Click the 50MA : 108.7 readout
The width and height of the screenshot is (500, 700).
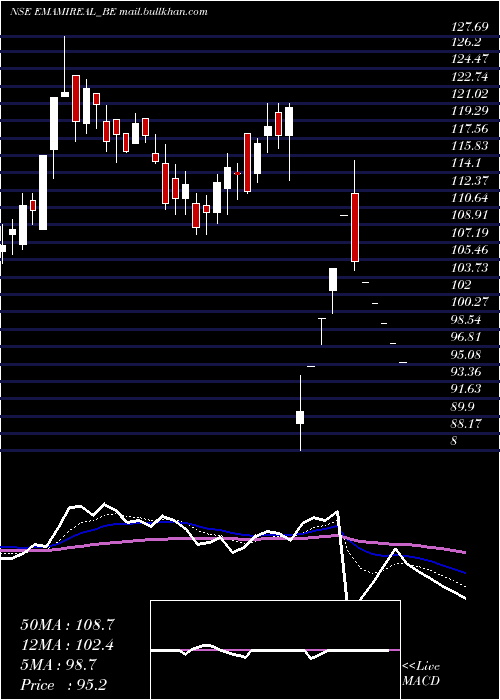click(67, 625)
